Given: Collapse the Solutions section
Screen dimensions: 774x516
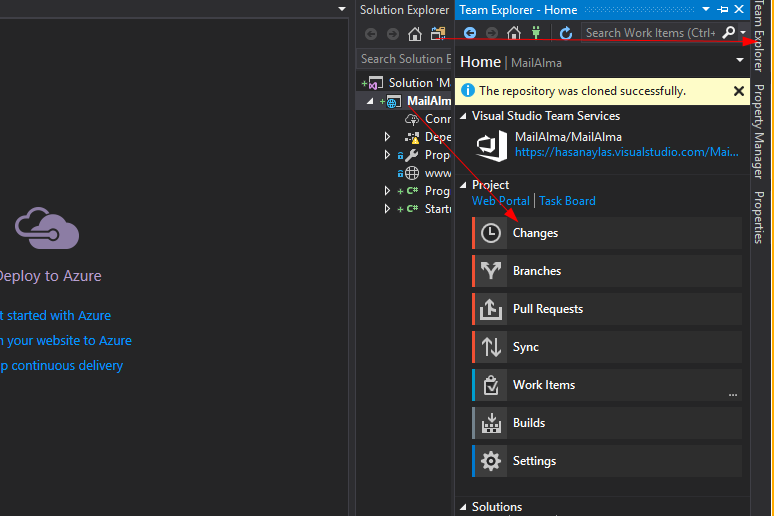Looking at the screenshot, I should [x=463, y=507].
